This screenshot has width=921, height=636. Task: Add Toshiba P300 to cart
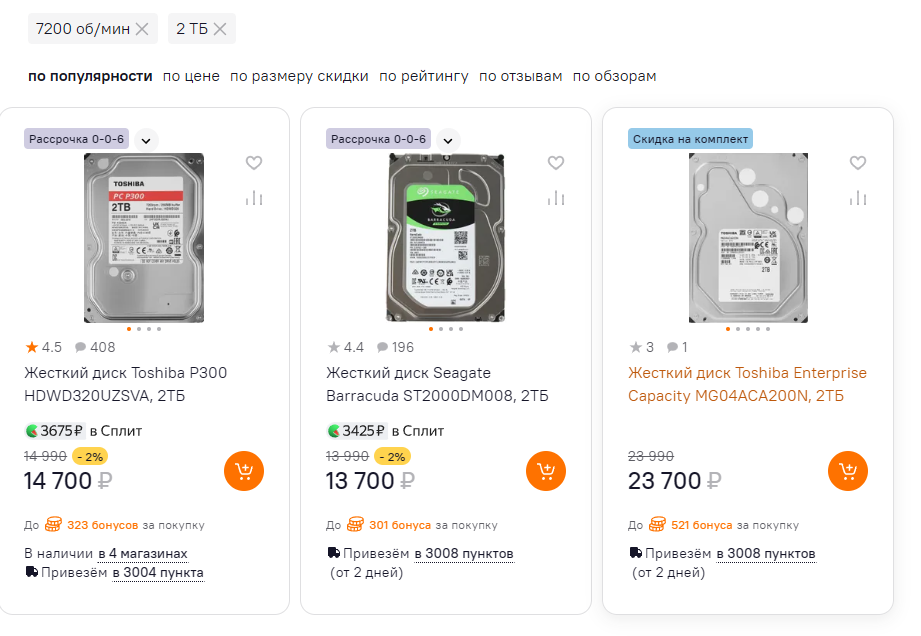tap(244, 471)
